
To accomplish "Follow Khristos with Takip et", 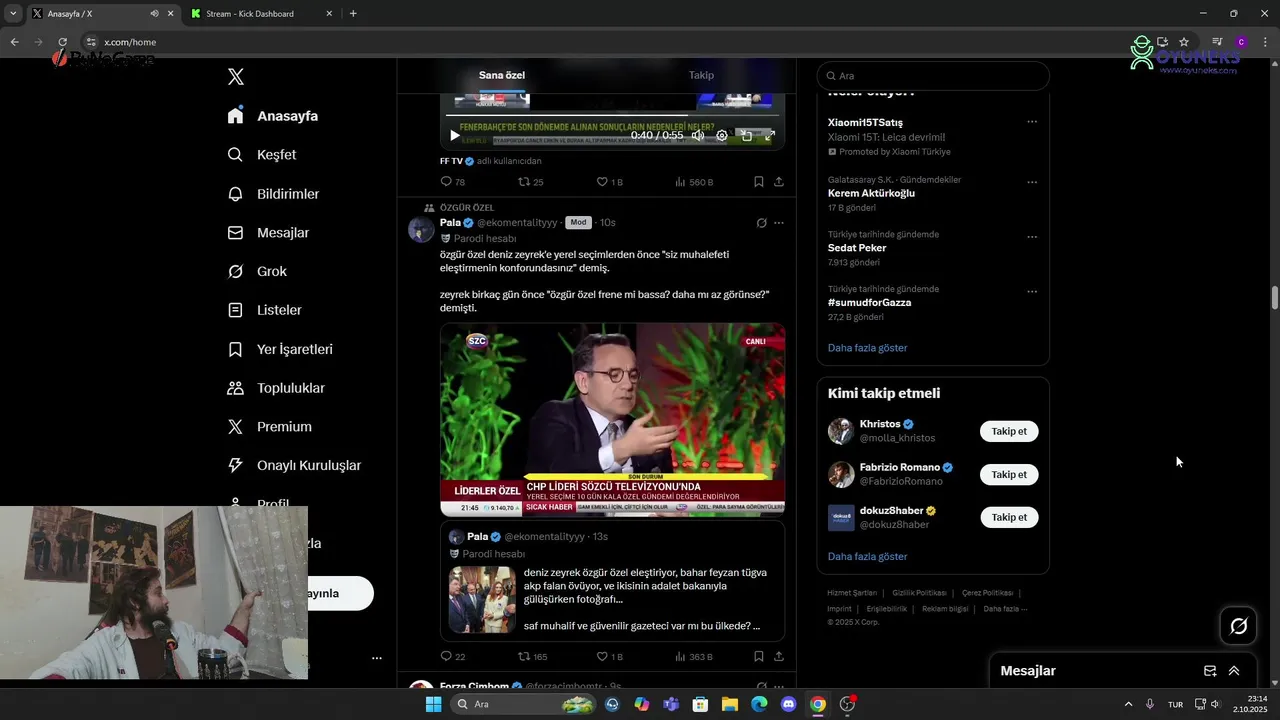I will tap(1008, 432).
